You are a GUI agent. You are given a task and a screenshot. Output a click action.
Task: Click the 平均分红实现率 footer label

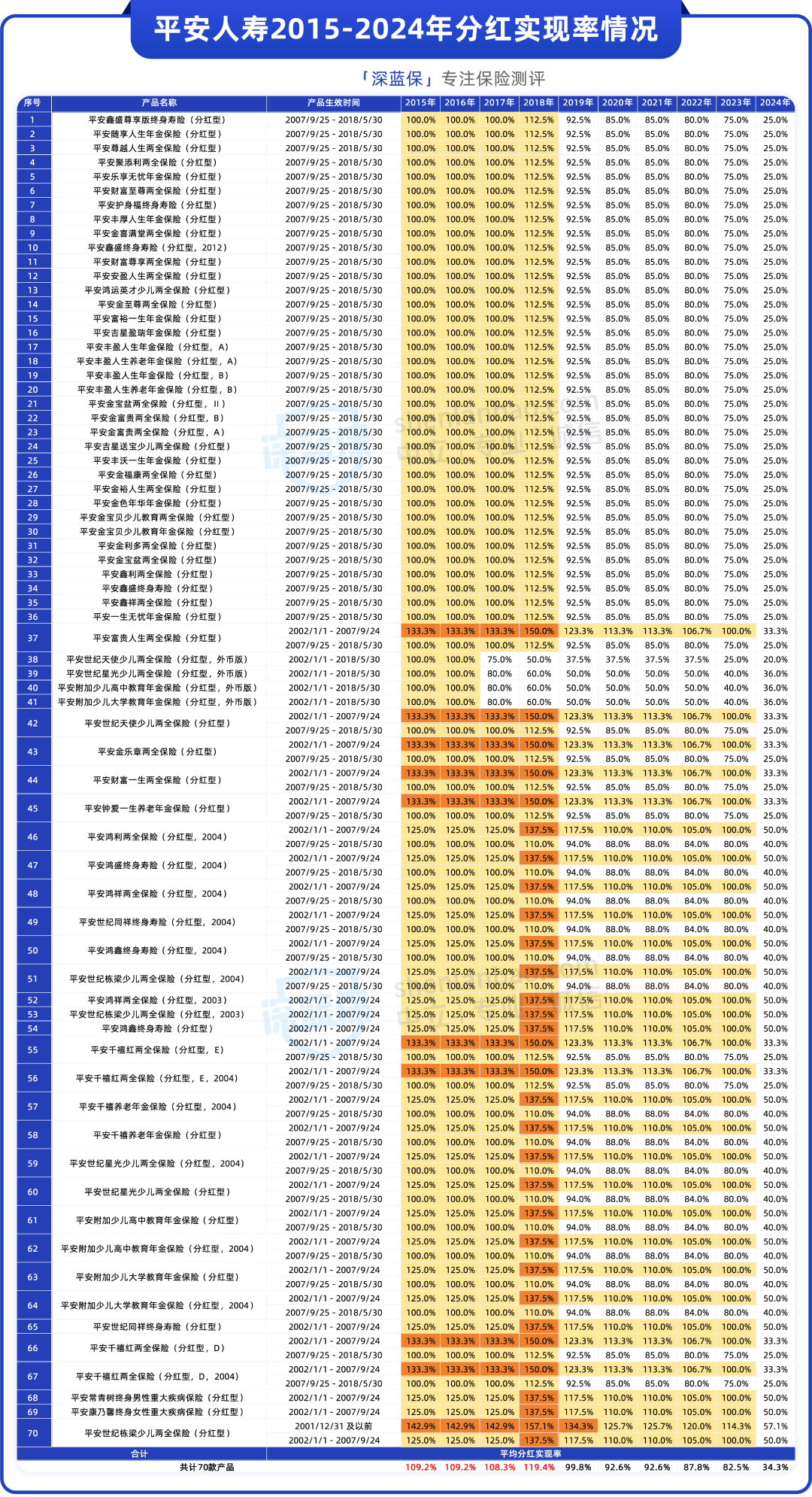click(x=531, y=1454)
